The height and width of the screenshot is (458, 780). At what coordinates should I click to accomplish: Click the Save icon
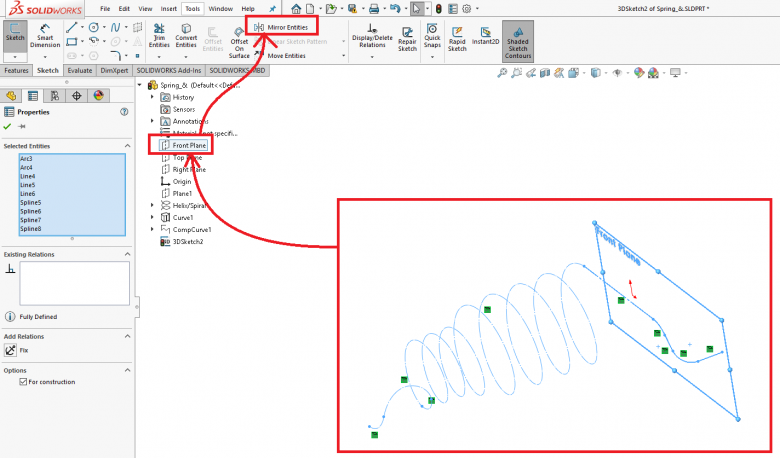click(353, 8)
